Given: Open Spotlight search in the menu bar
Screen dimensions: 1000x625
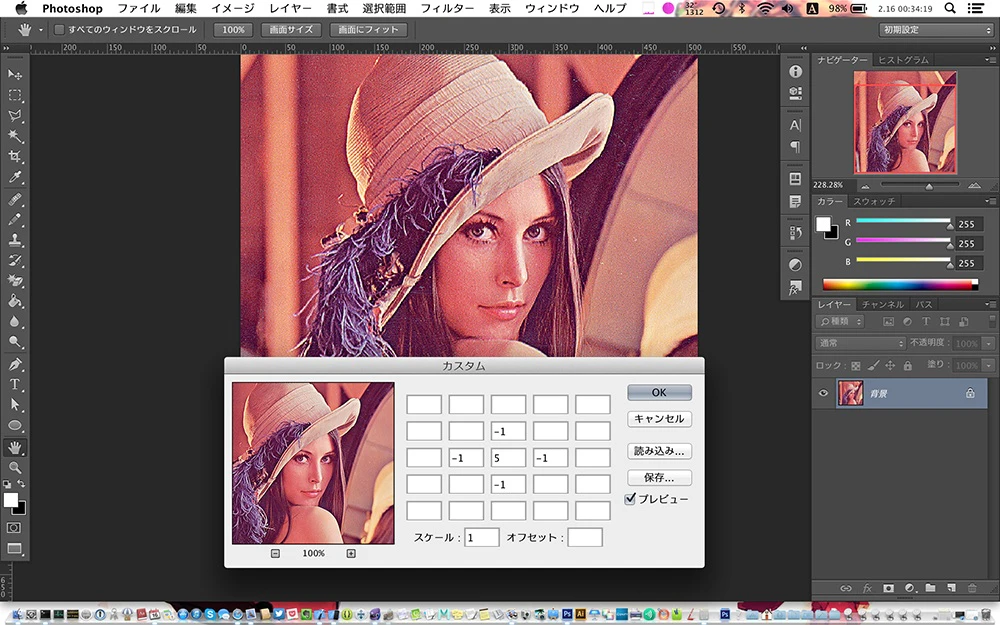Looking at the screenshot, I should 950,8.
